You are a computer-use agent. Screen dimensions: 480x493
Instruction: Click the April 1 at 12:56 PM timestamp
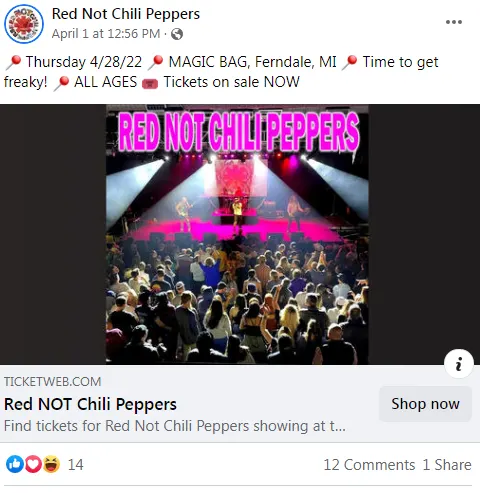point(106,34)
